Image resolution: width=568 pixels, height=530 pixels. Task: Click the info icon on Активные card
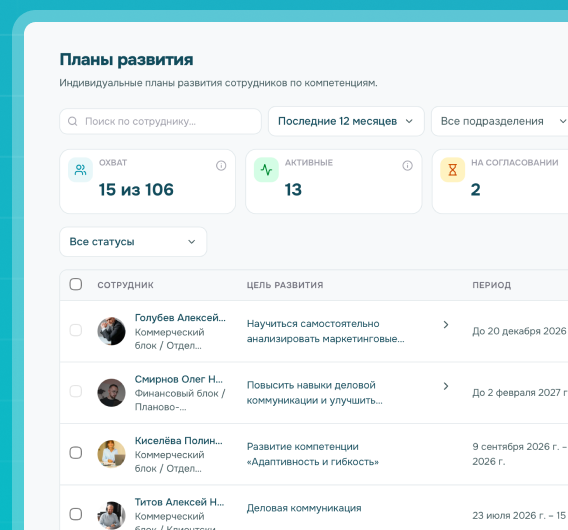(x=407, y=166)
